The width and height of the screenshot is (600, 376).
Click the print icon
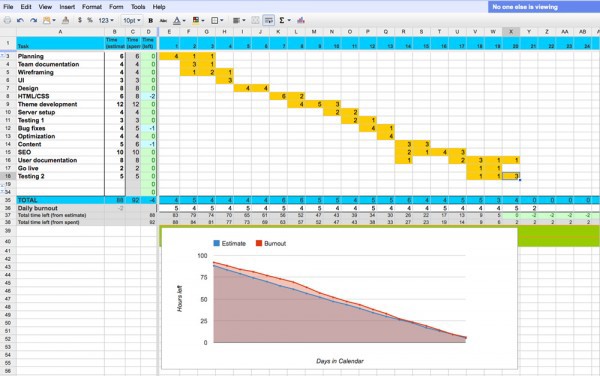click(x=7, y=20)
